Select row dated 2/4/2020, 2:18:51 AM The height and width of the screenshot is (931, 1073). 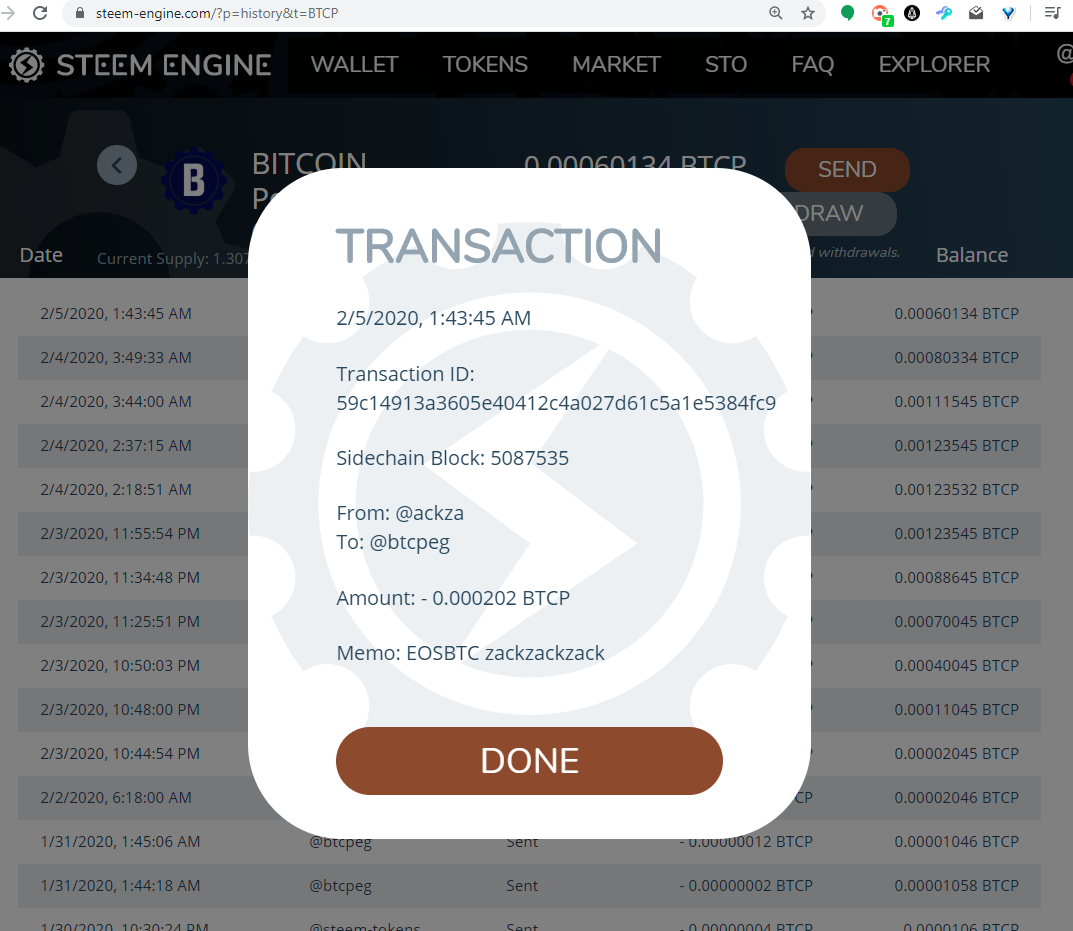529,489
